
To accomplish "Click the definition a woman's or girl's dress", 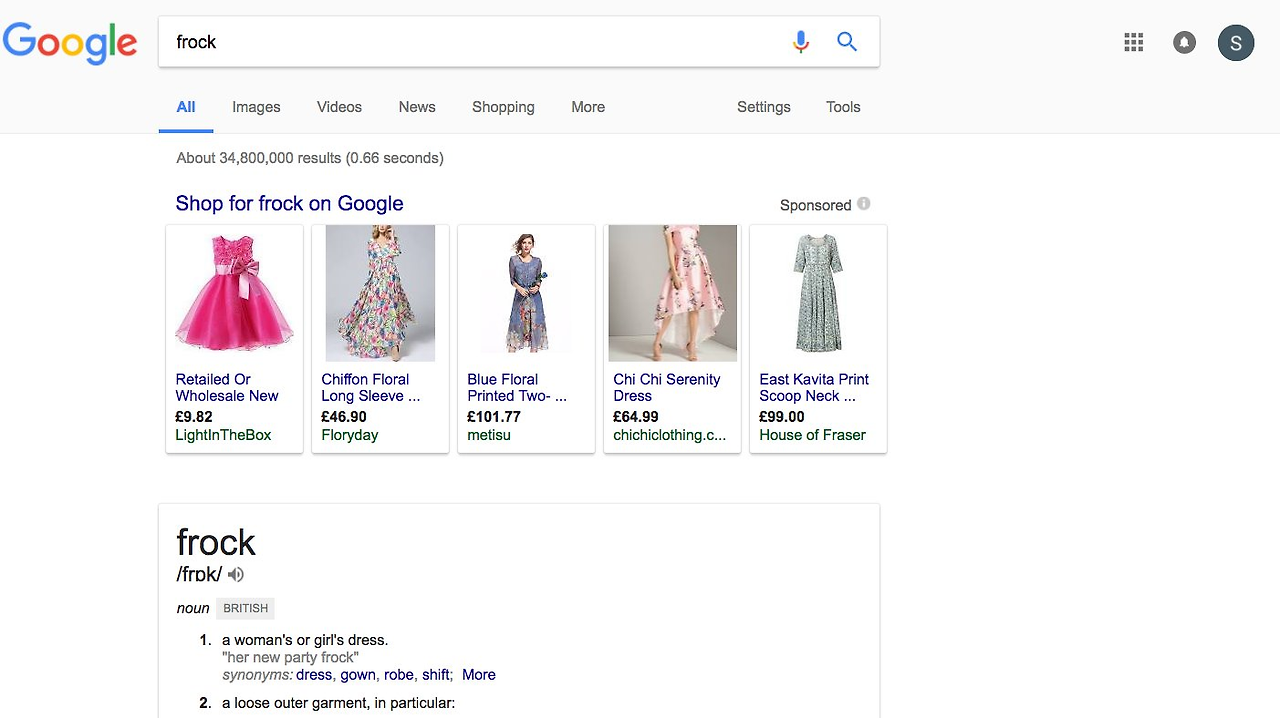I will click(305, 640).
